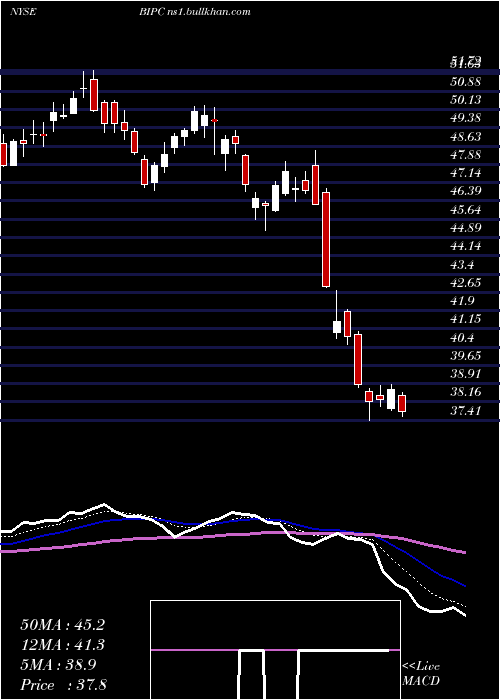Click the 50MA : 45.2 readout
Screen dimensions: 500x700
pyautogui.click(x=62, y=625)
